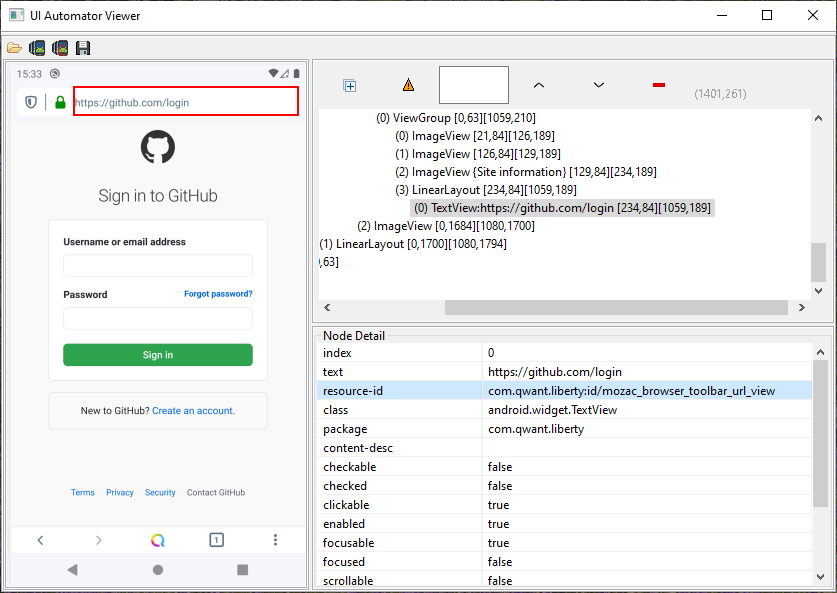This screenshot has height=593, width=837.
Task: Open the Contact GitHub footer link
Action: tap(216, 492)
